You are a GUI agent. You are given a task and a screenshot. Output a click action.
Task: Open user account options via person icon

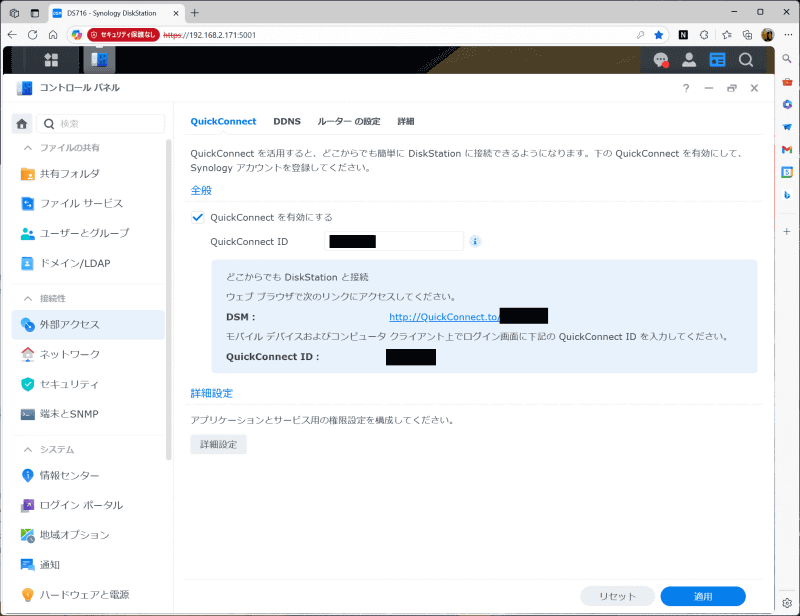688,59
